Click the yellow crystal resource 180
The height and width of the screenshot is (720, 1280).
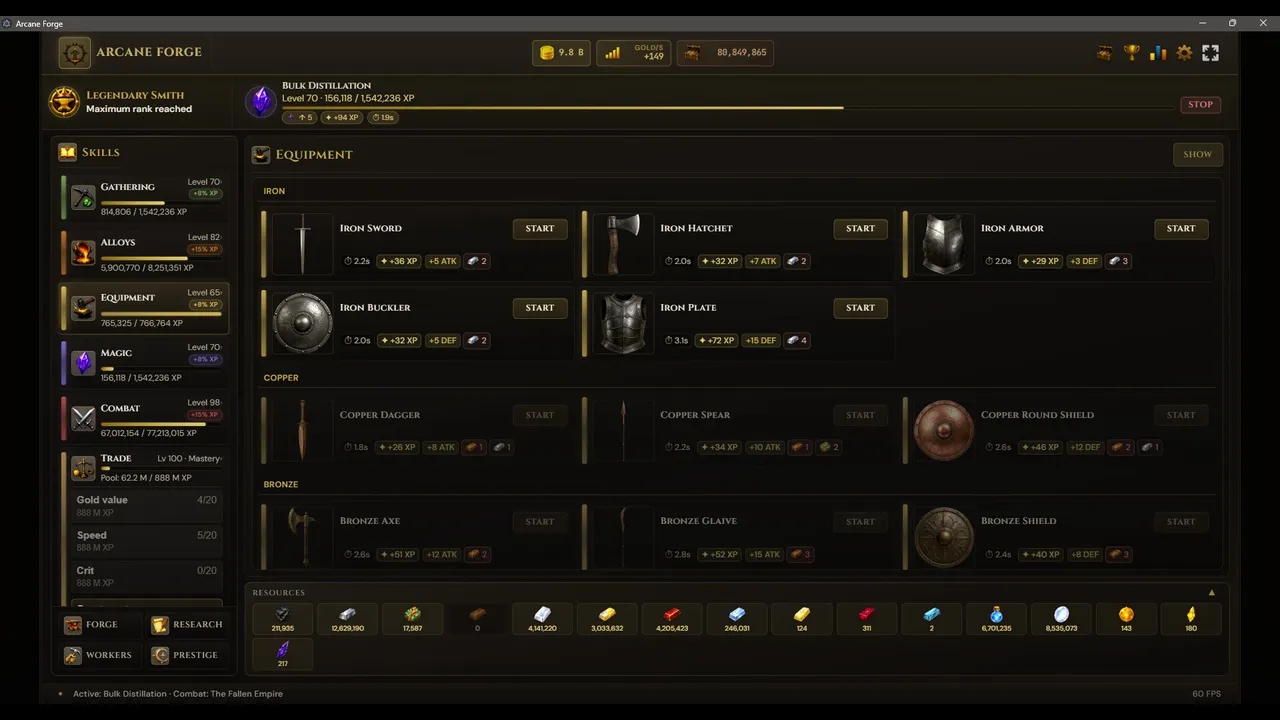(1191, 619)
